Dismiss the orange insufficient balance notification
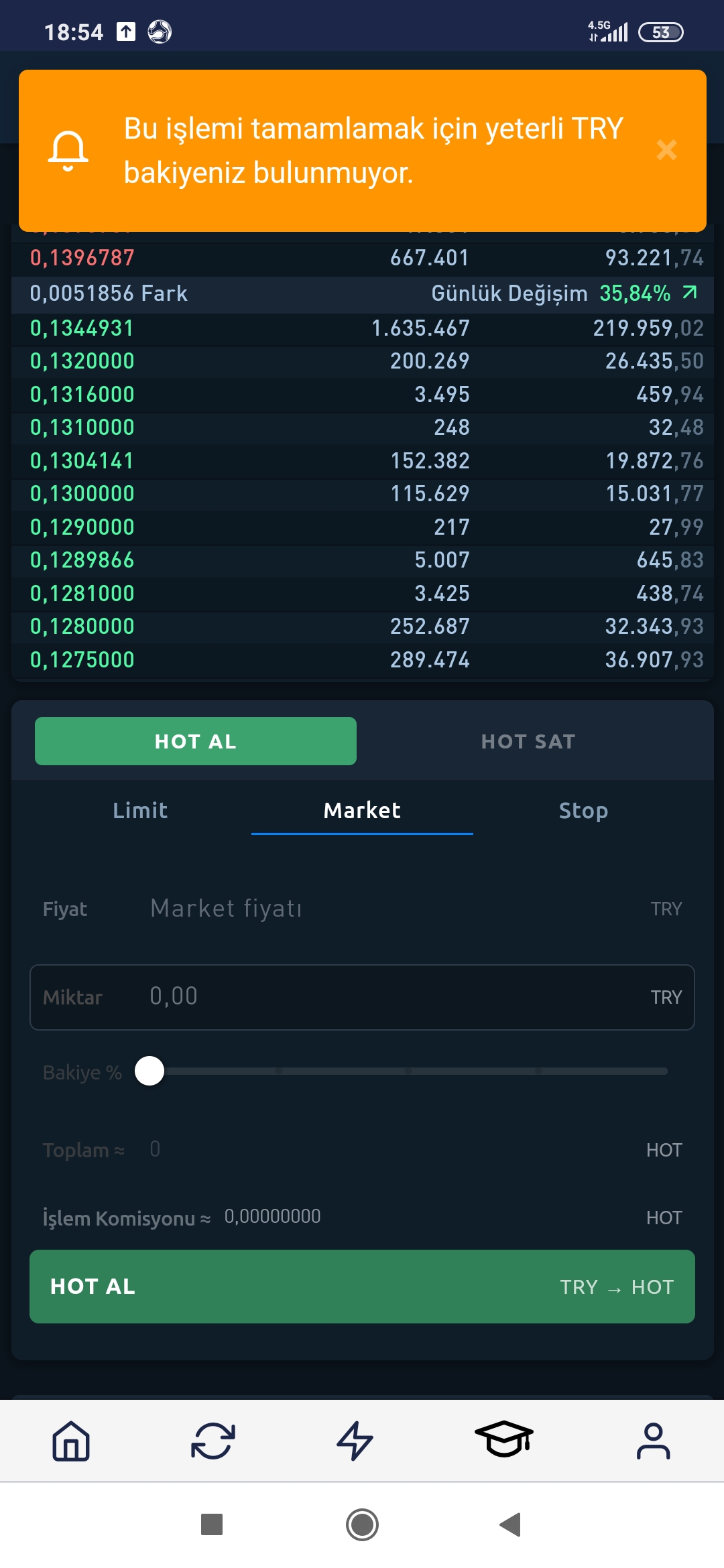The width and height of the screenshot is (724, 1568). 666,150
